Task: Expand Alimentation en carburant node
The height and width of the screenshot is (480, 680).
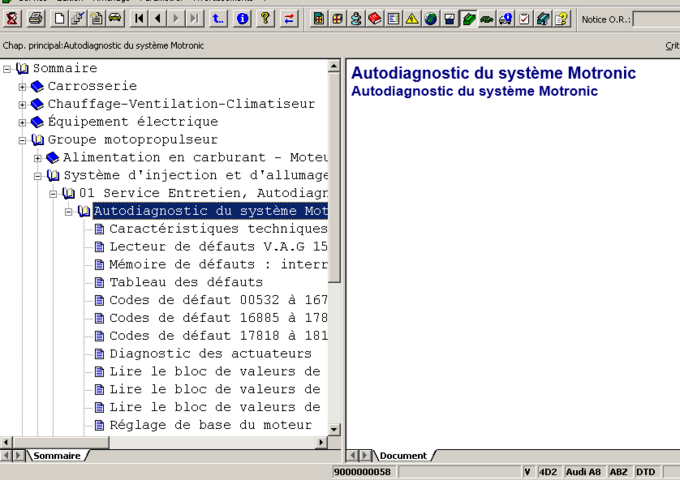Action: click(x=38, y=158)
